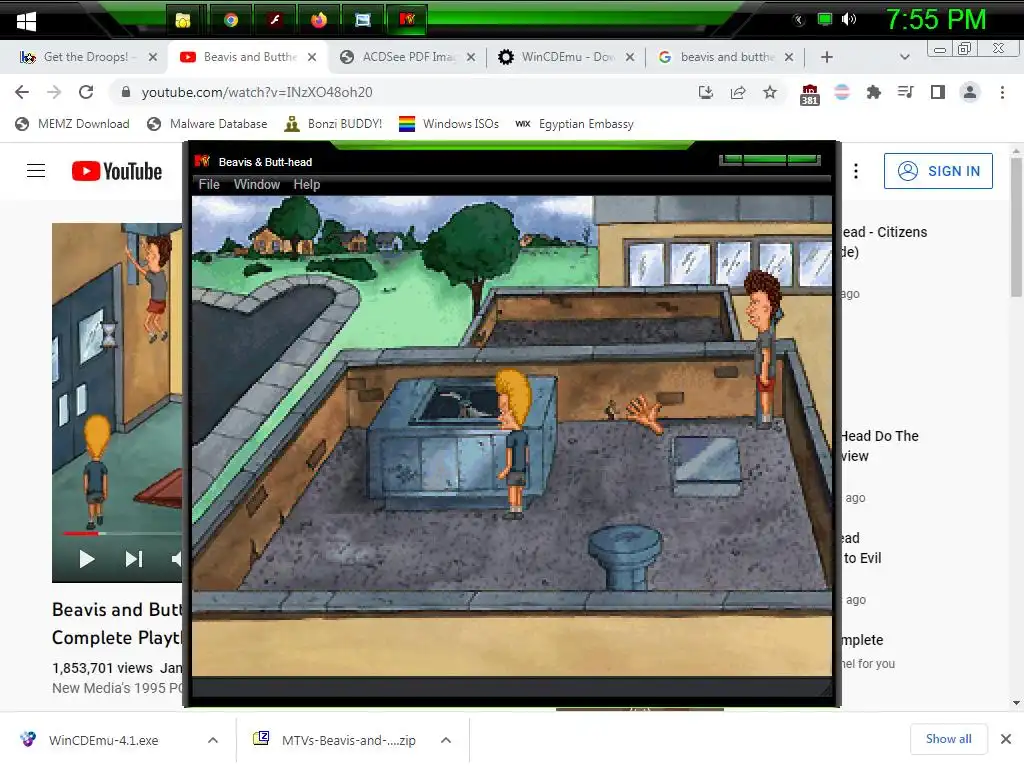
Task: Seek on the video progress bar
Action: (x=122, y=534)
